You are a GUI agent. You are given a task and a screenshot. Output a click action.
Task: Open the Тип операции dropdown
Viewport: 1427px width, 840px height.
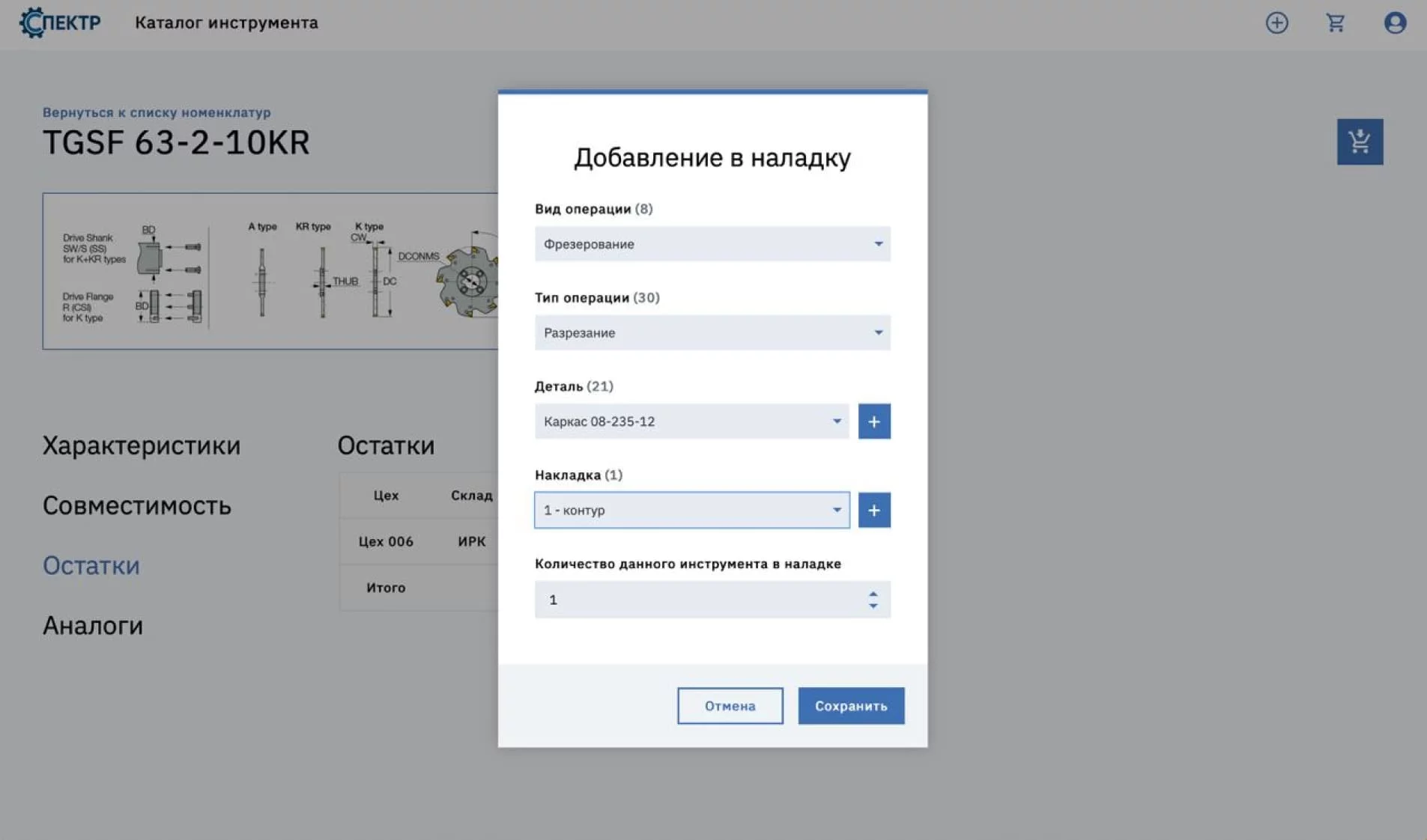[x=712, y=332]
